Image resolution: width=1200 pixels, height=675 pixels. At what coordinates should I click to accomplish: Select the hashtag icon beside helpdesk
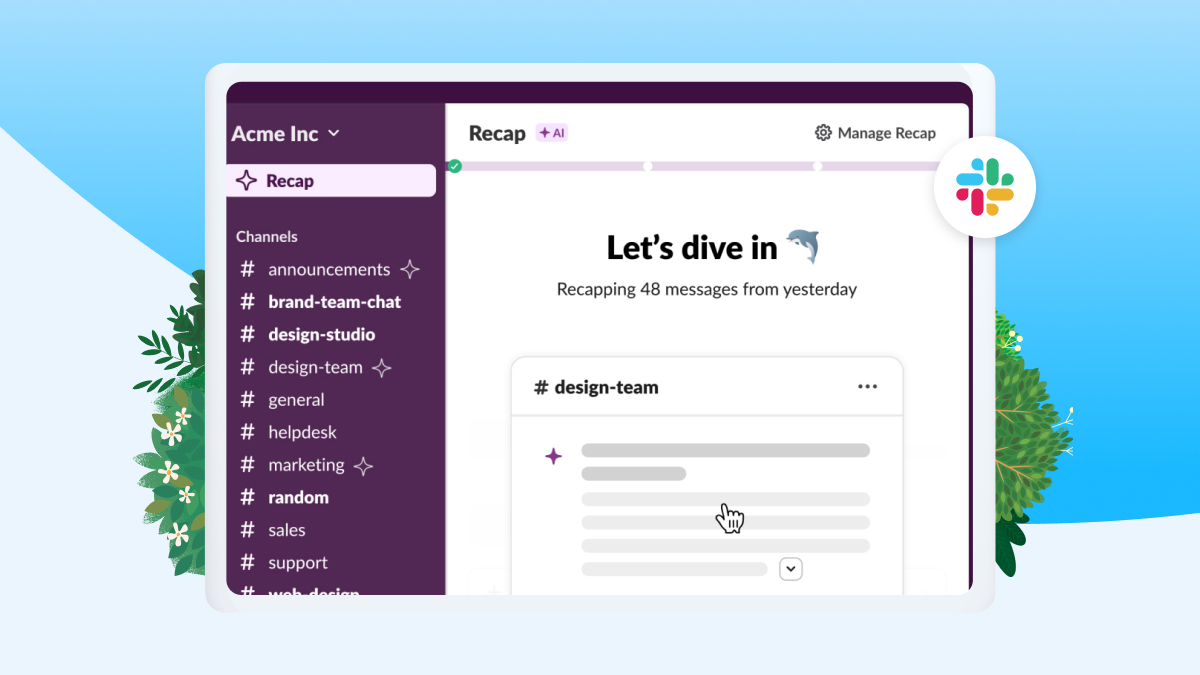click(x=247, y=432)
